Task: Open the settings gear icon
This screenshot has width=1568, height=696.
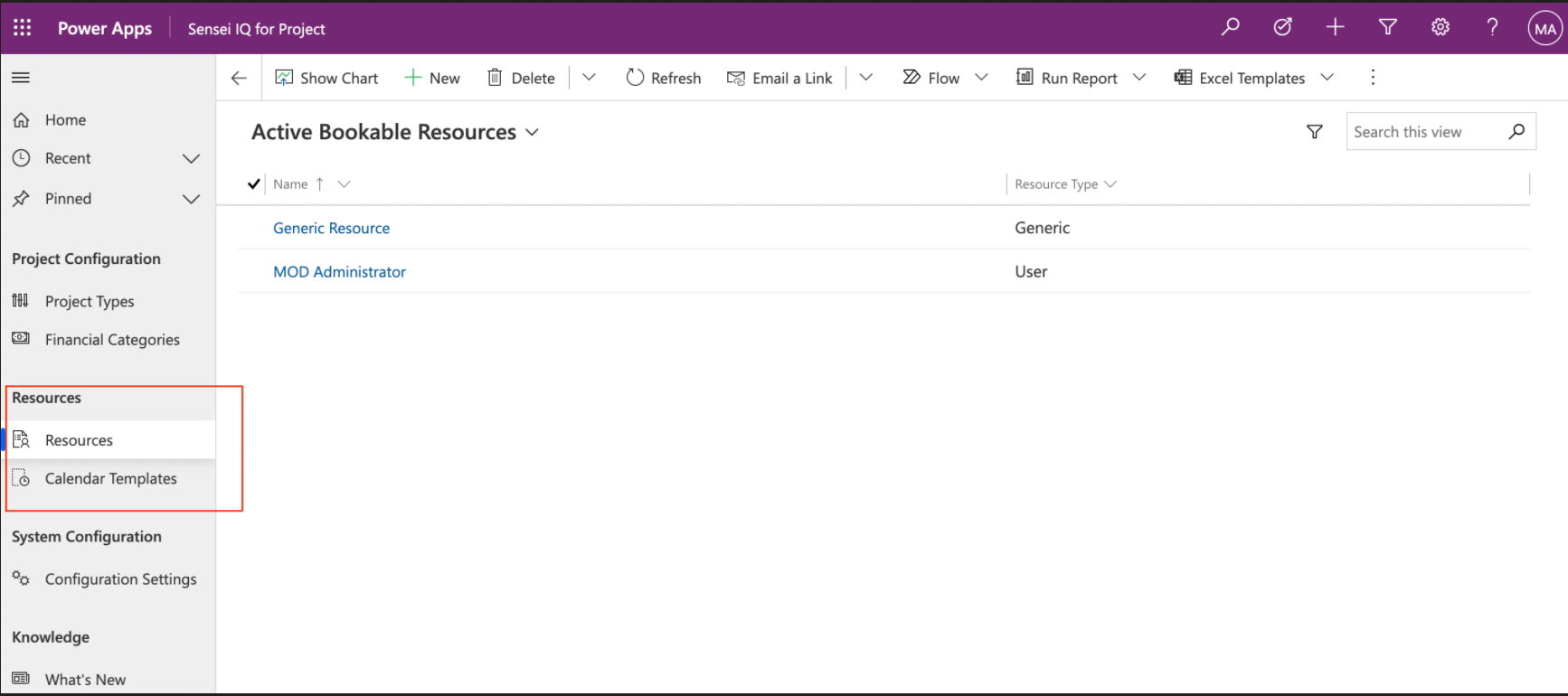Action: [x=1440, y=27]
